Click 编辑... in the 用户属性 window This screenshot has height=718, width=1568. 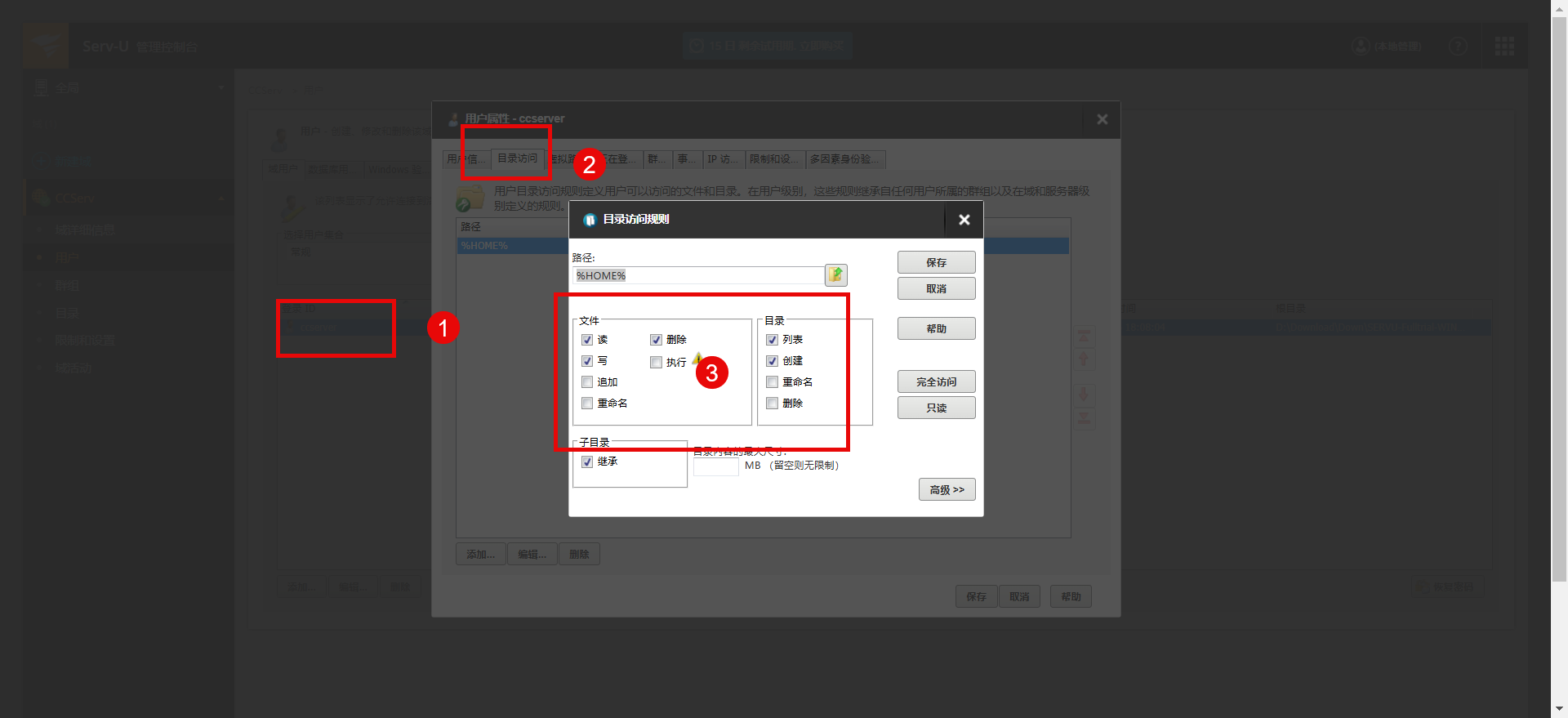pyautogui.click(x=532, y=554)
